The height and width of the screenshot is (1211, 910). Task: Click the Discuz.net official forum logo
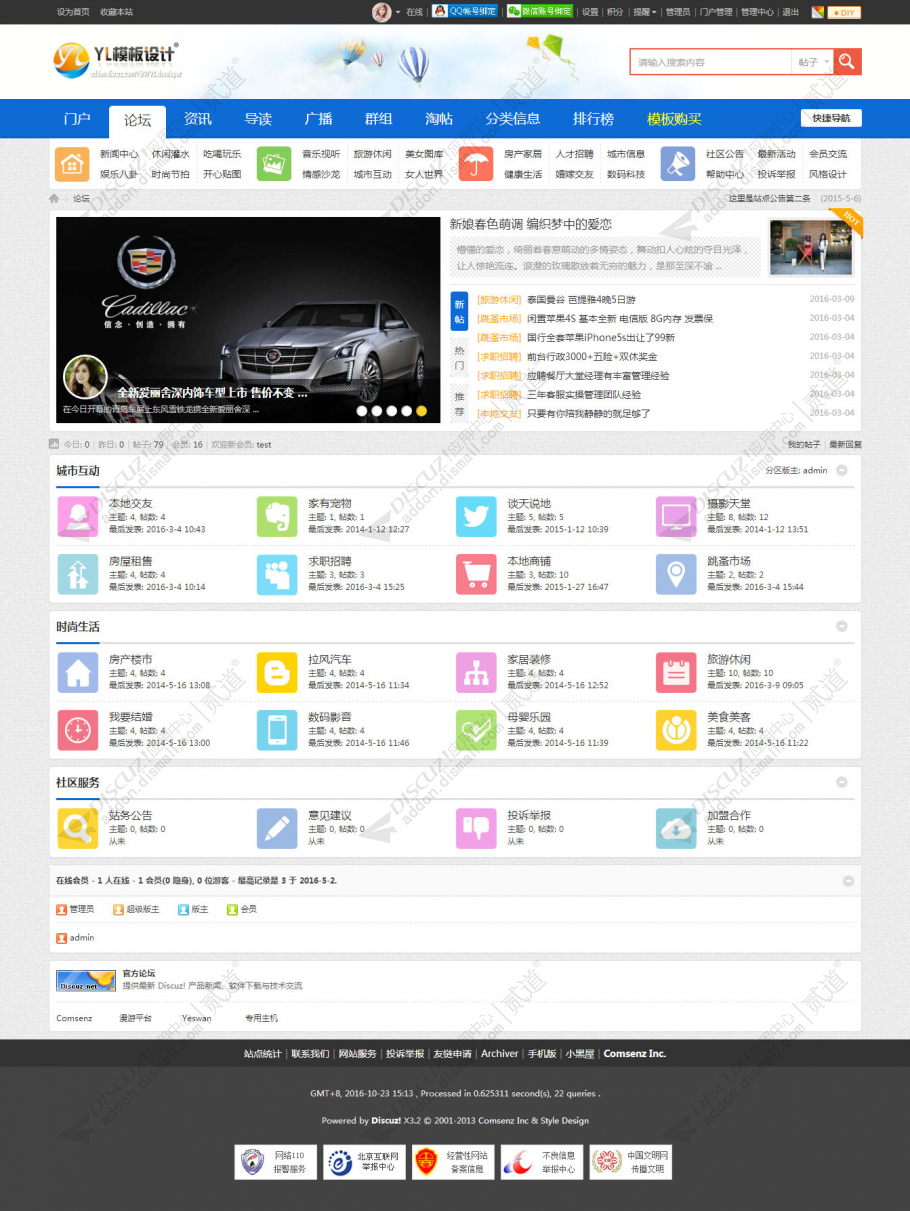coord(86,980)
